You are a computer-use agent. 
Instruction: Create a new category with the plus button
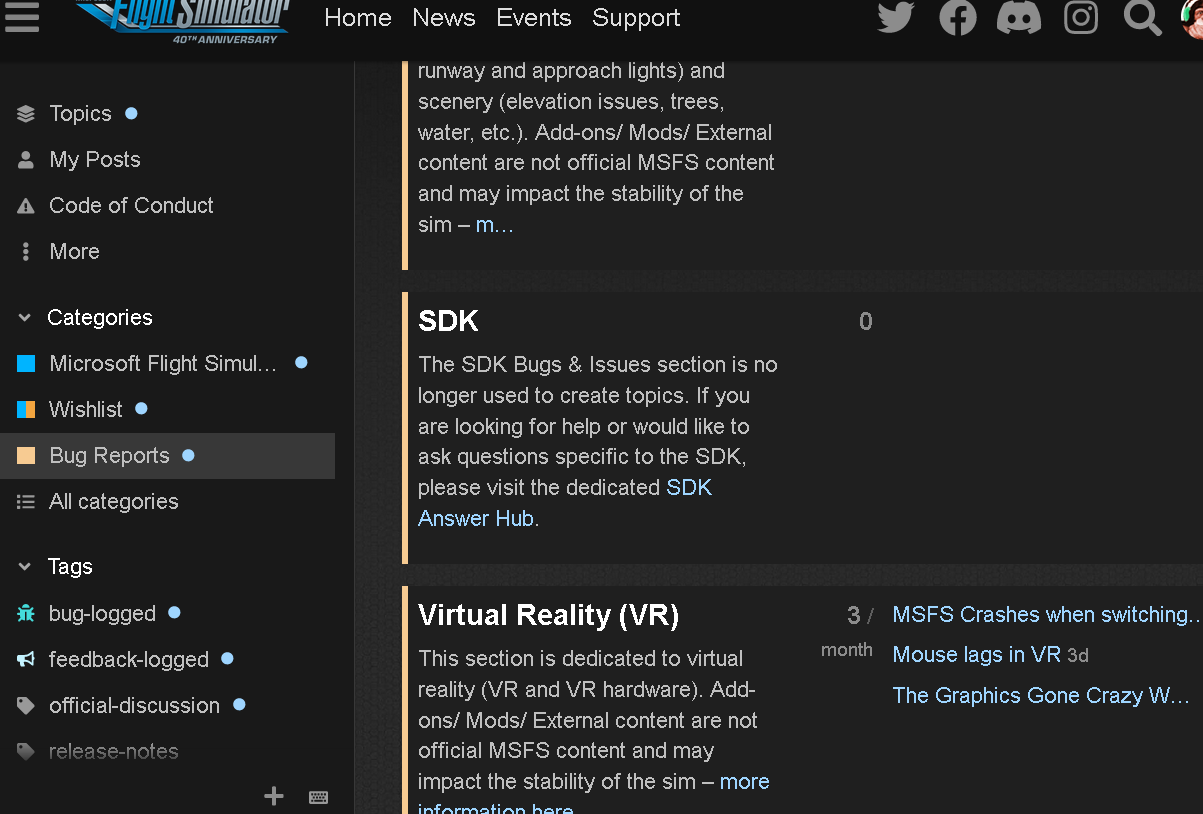coord(273,796)
